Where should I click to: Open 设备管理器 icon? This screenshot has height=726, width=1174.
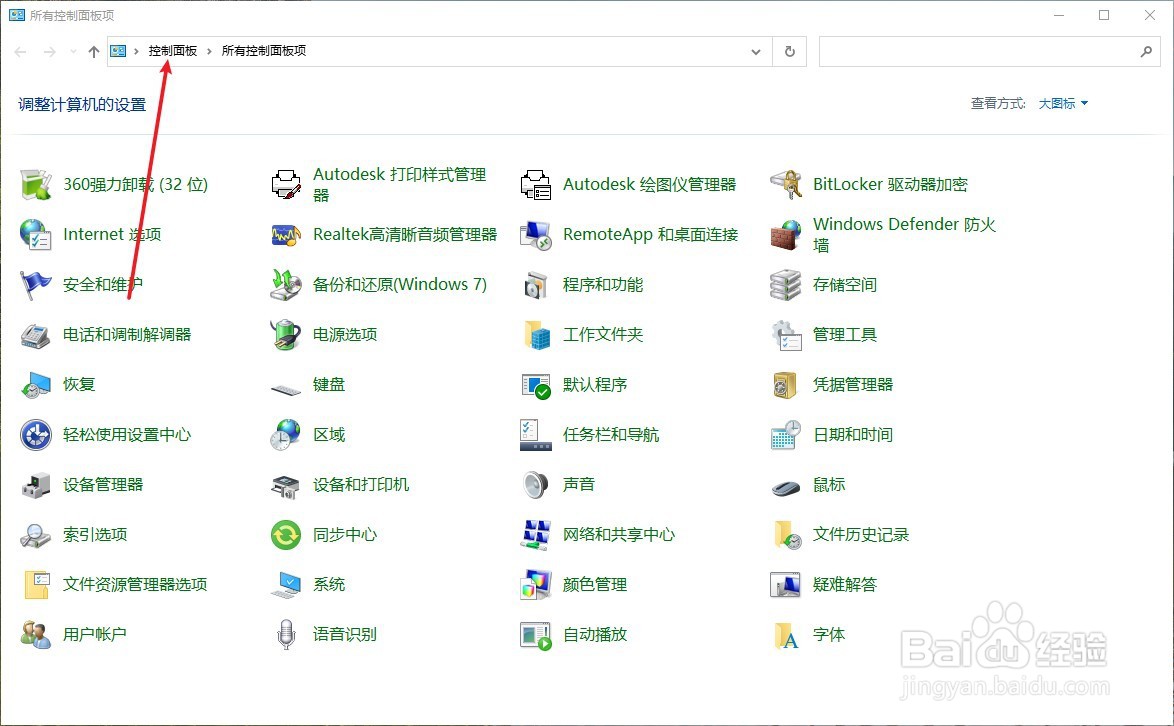point(35,485)
